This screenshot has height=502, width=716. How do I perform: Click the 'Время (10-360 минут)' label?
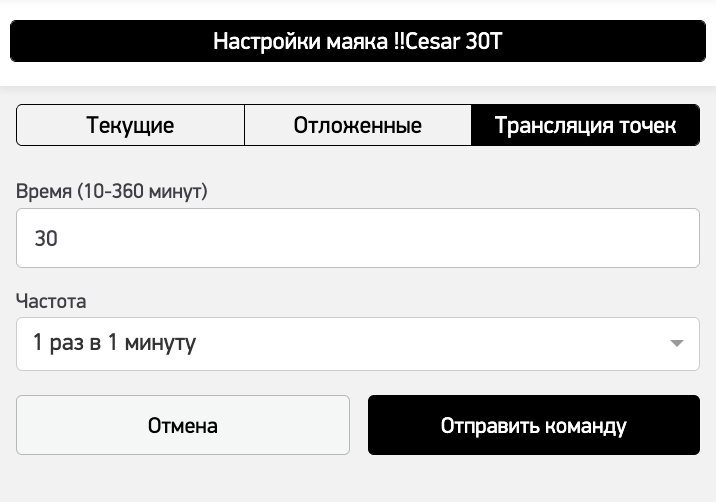point(112,190)
